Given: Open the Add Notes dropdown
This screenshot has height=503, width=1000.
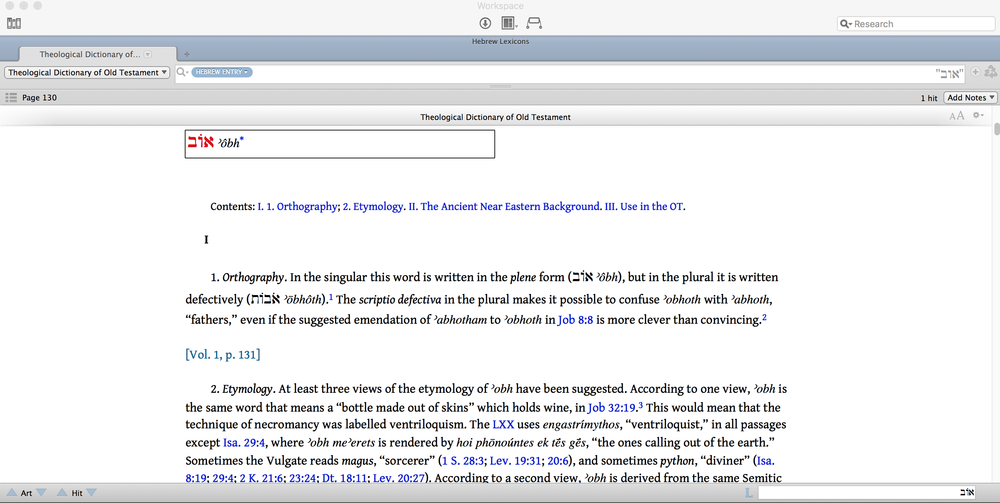Looking at the screenshot, I should tap(970, 98).
